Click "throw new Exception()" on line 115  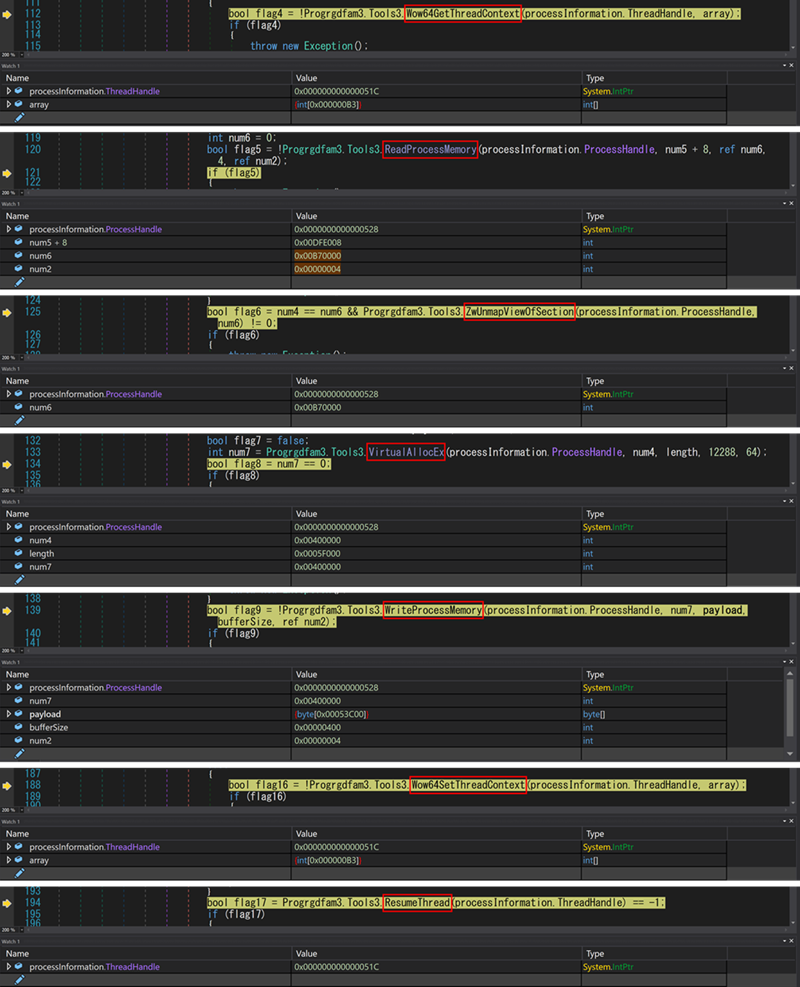coord(308,46)
